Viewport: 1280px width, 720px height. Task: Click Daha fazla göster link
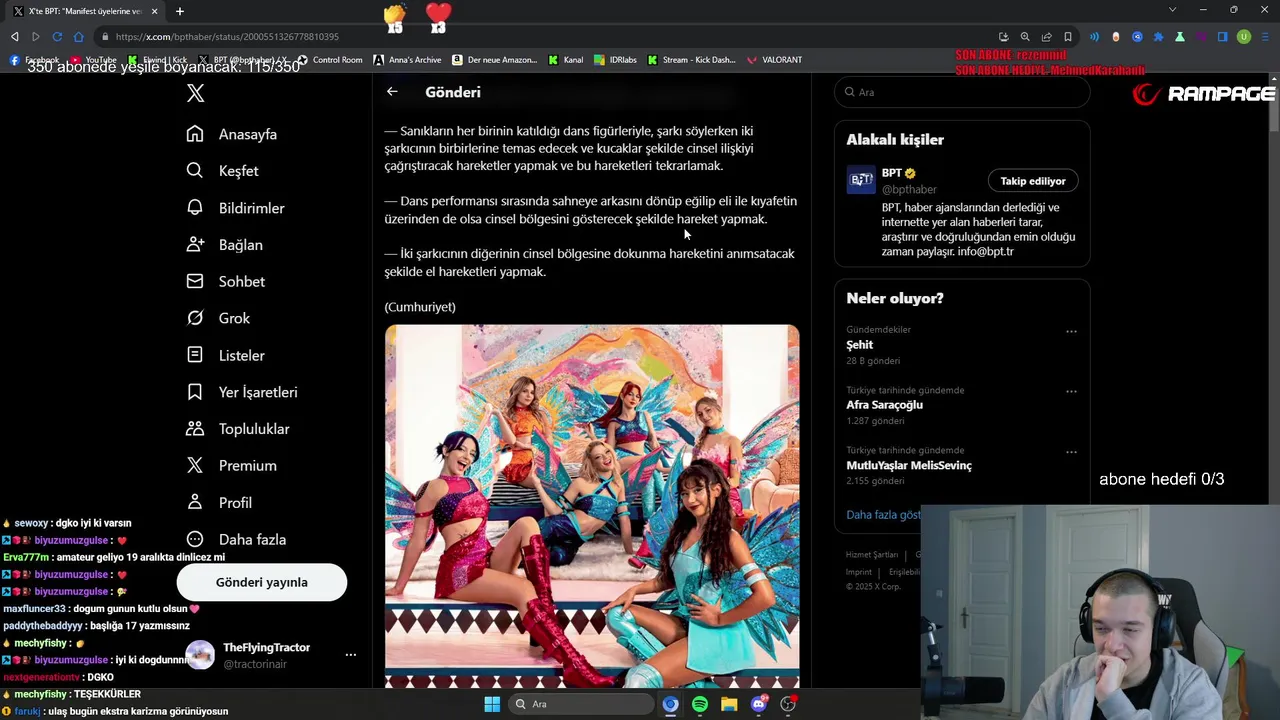(x=883, y=515)
